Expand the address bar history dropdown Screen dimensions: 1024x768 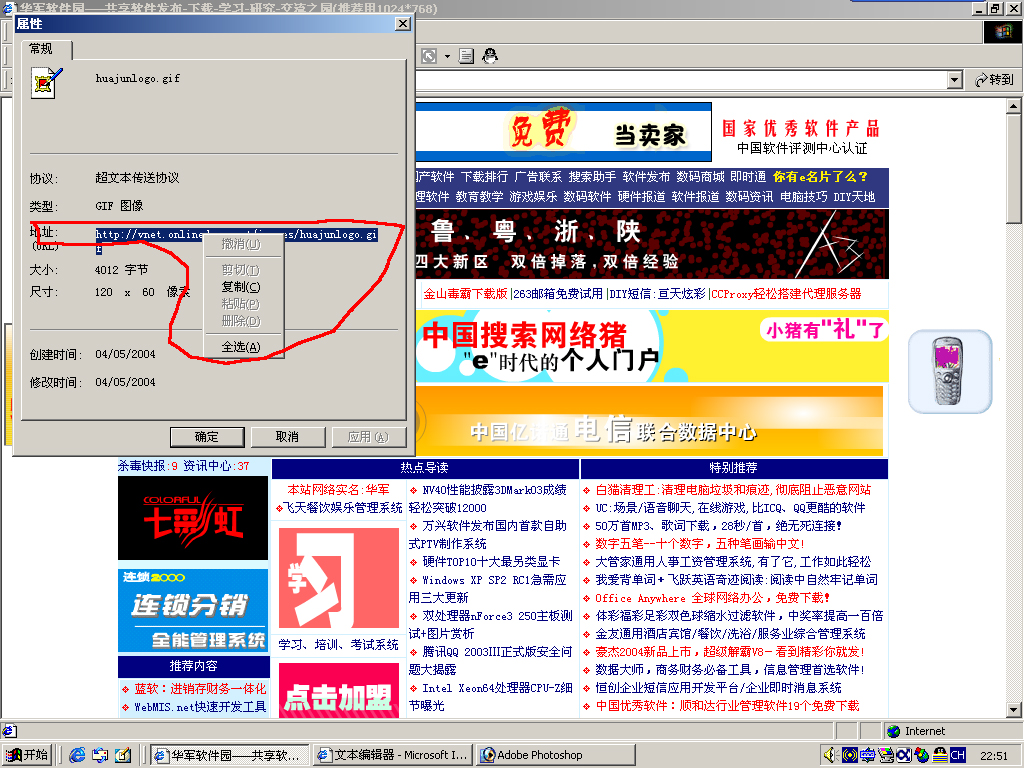pyautogui.click(x=955, y=80)
